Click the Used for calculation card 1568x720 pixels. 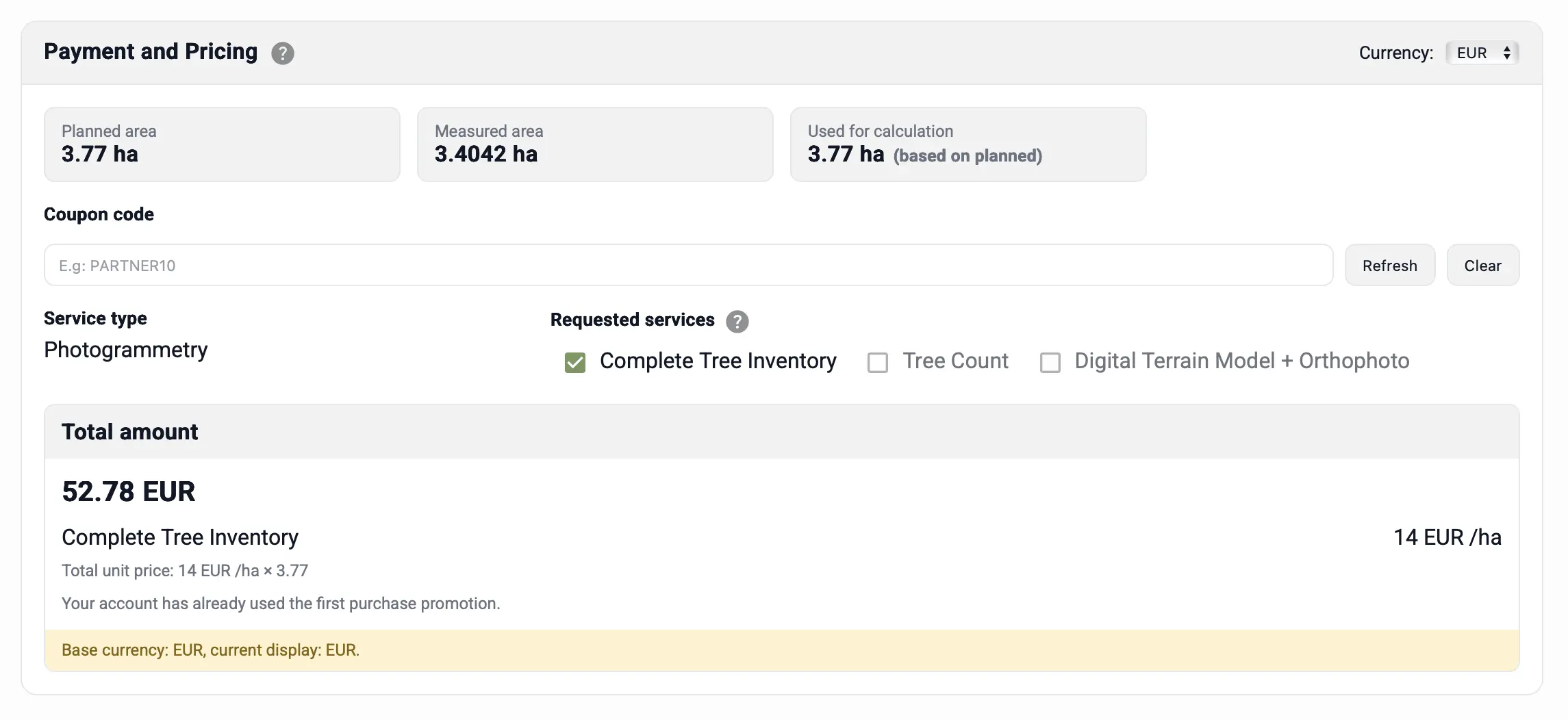tap(968, 144)
